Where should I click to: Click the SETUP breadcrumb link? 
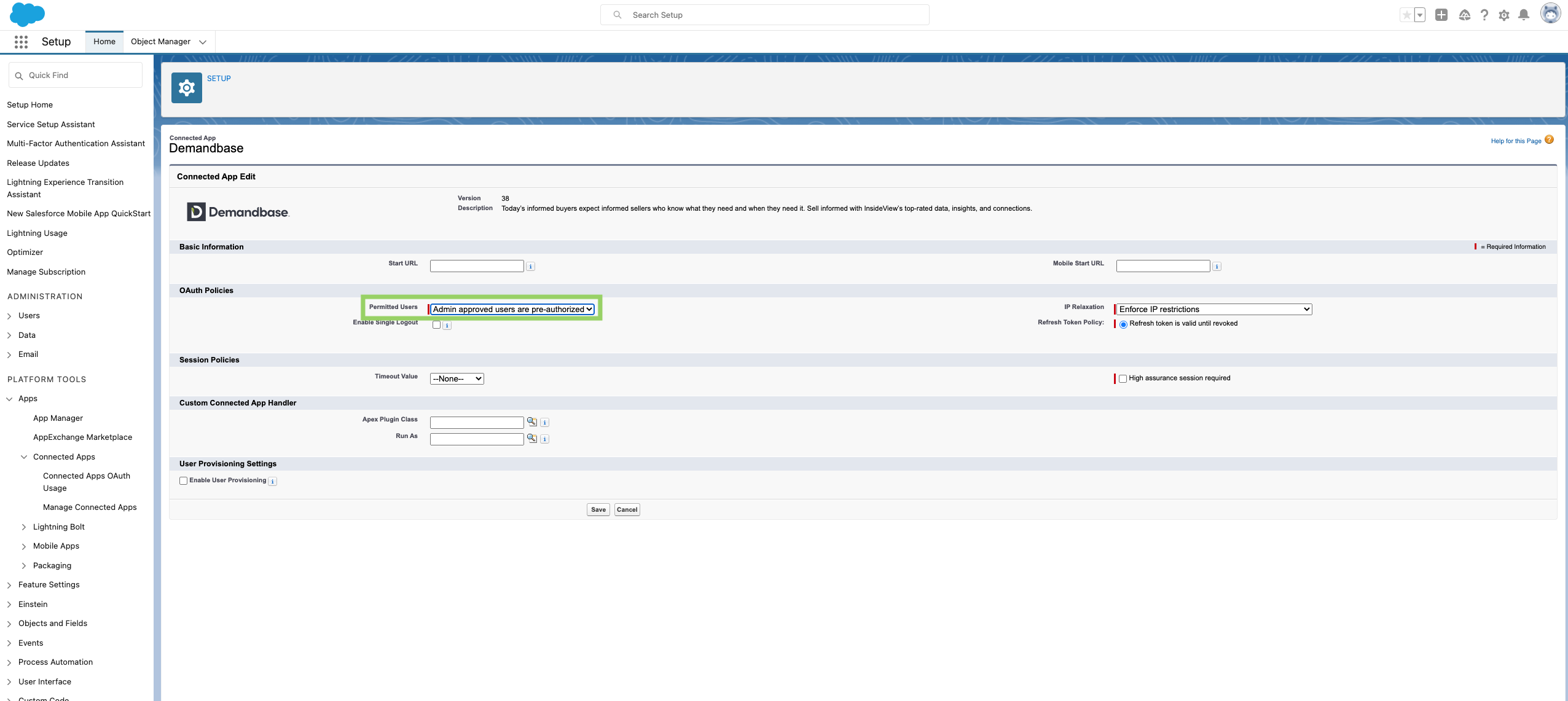219,79
